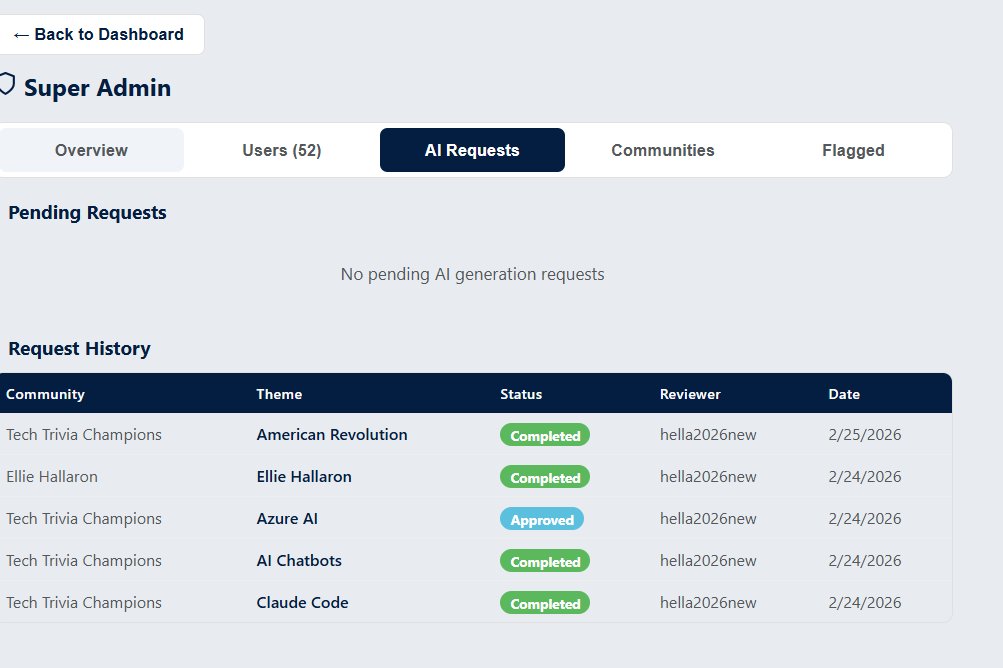Click the Status column header
The image size is (1003, 668).
point(521,394)
